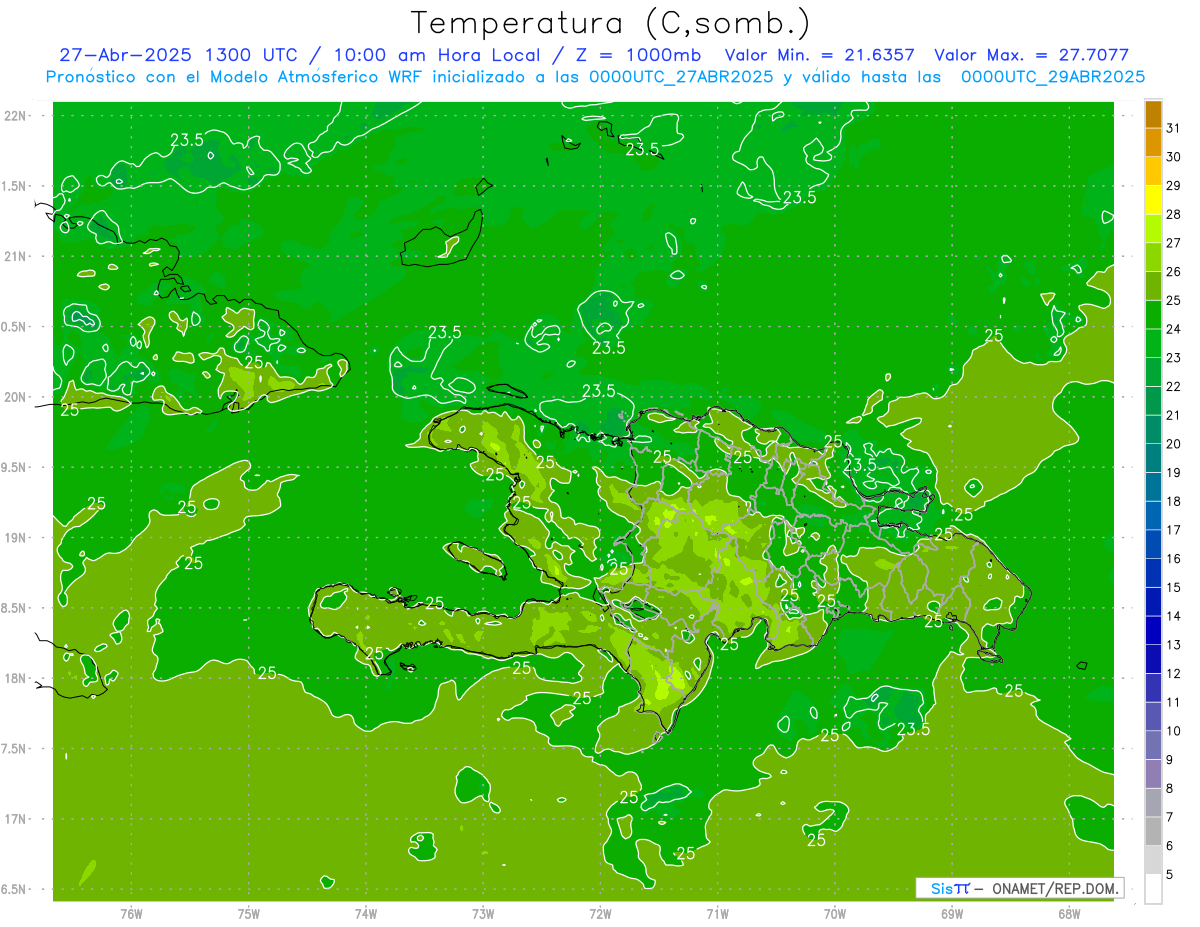Pick the color bar segment between 27 and 28
Screen dimensions: 1200x927
[x=1153, y=228]
